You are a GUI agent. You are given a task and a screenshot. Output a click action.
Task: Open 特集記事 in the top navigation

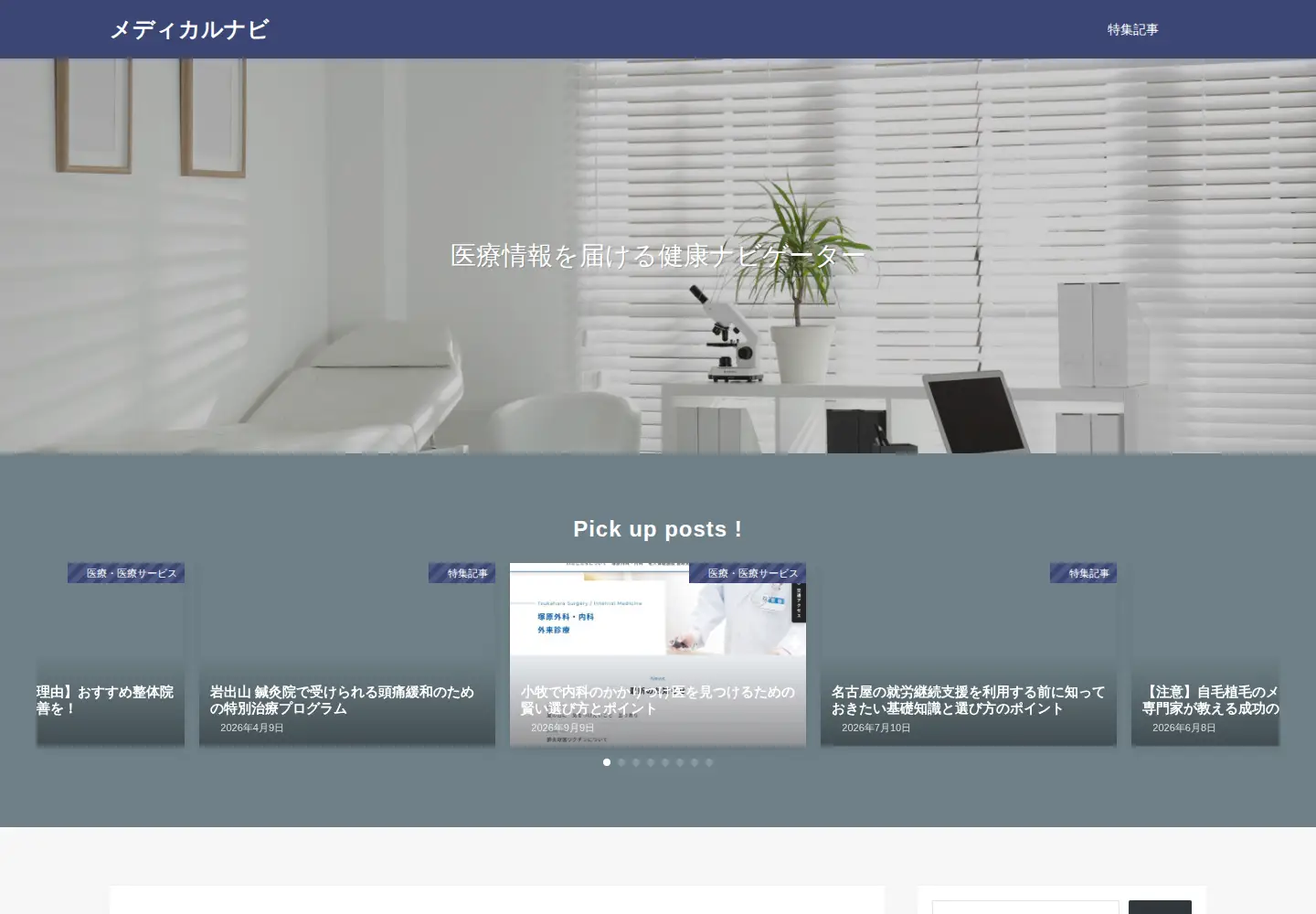[1132, 29]
